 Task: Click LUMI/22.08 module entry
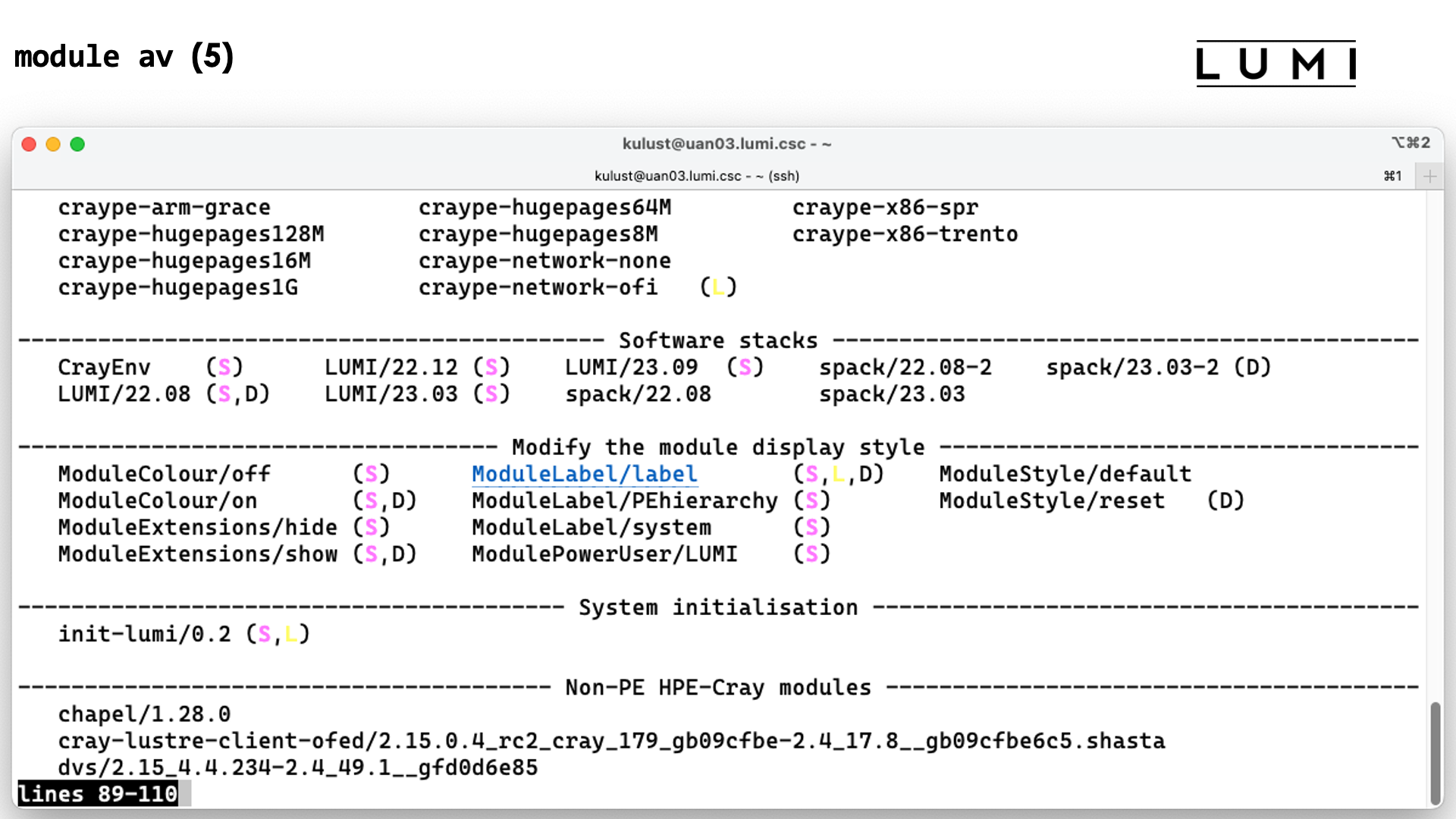[x=124, y=394]
